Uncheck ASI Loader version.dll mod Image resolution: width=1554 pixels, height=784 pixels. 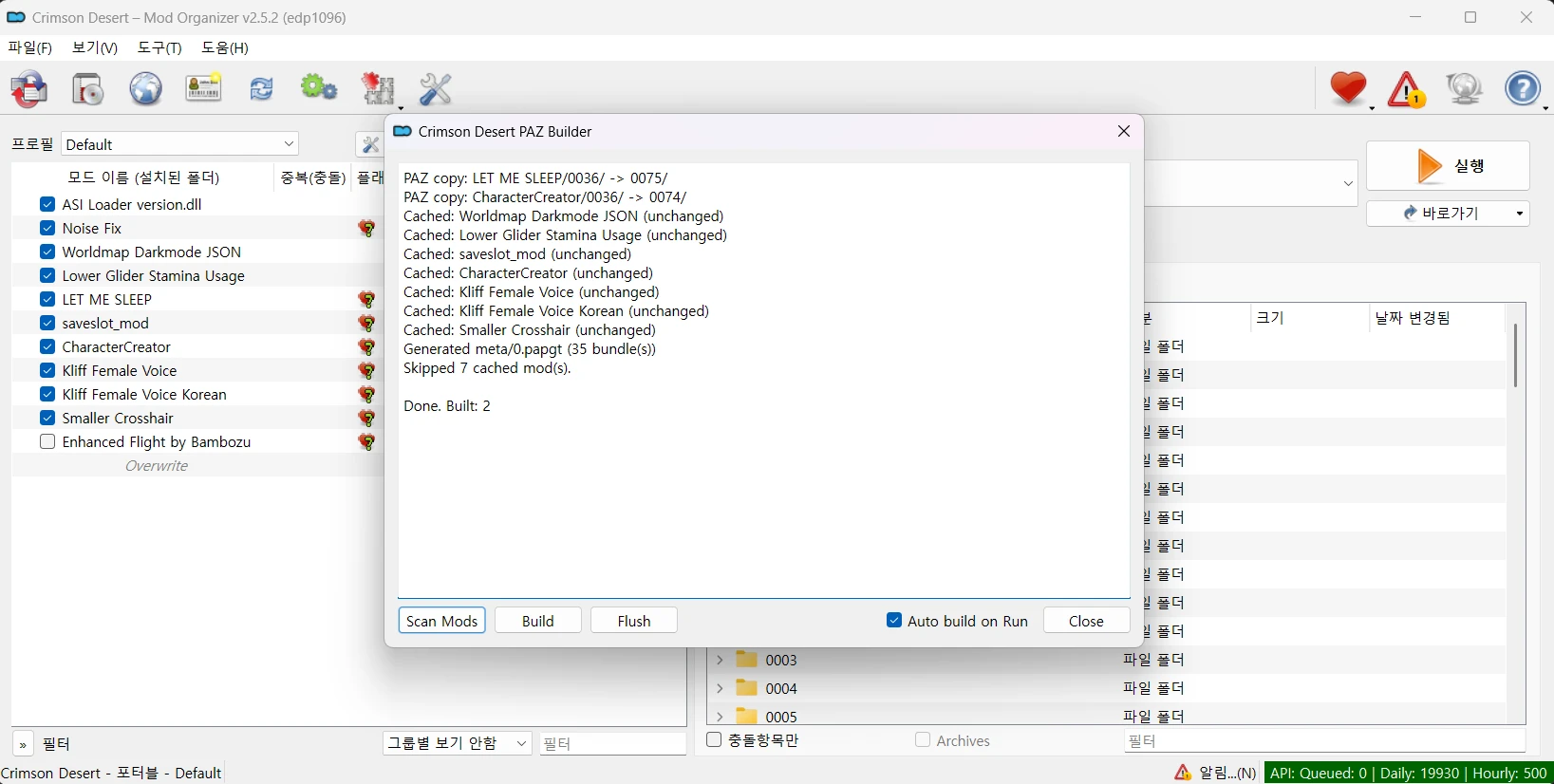47,204
